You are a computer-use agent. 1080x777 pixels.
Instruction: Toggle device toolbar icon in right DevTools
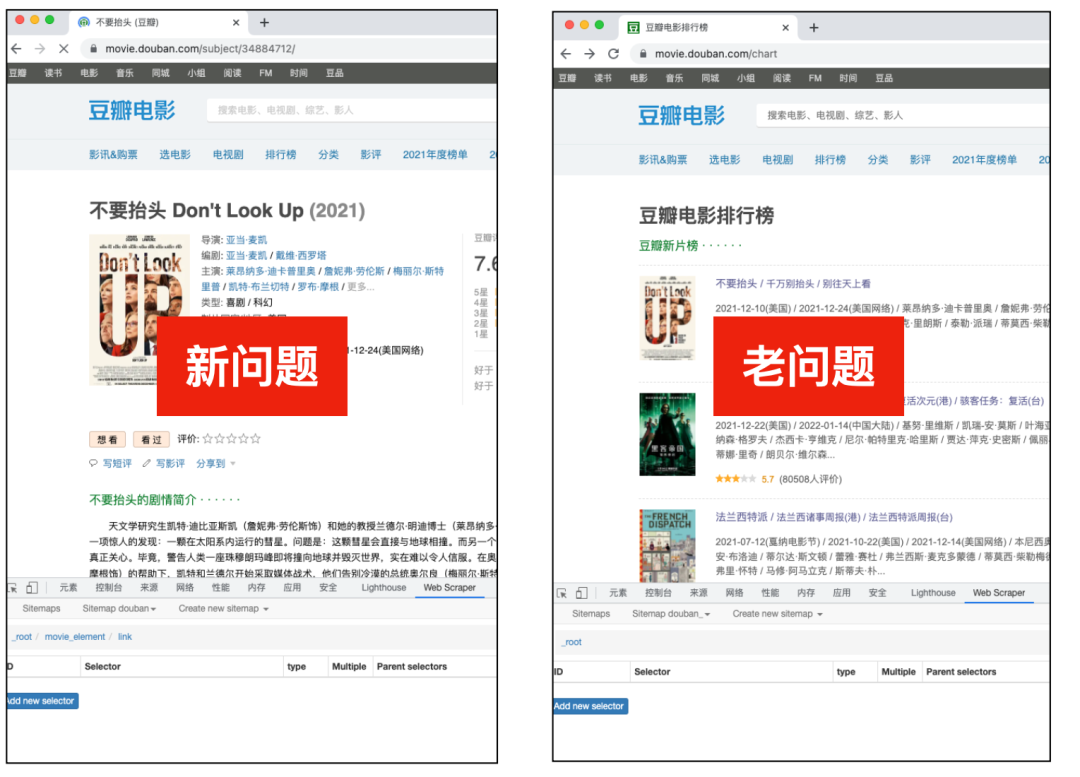(582, 593)
